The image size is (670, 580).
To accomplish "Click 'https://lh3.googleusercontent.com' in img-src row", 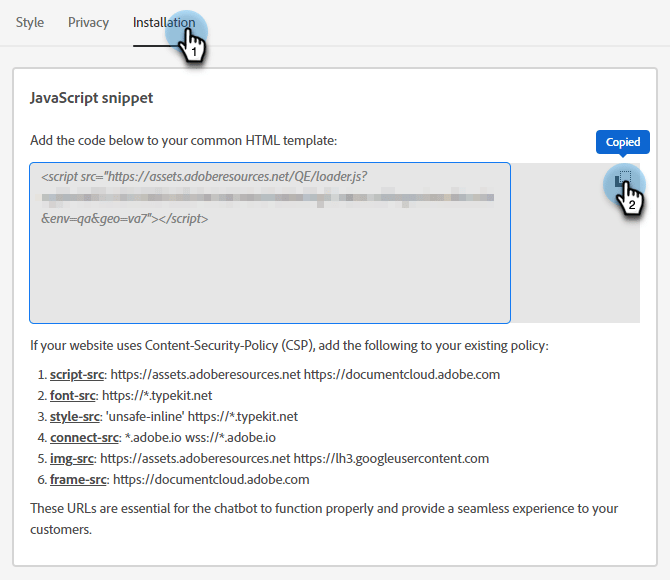I will tap(391, 459).
